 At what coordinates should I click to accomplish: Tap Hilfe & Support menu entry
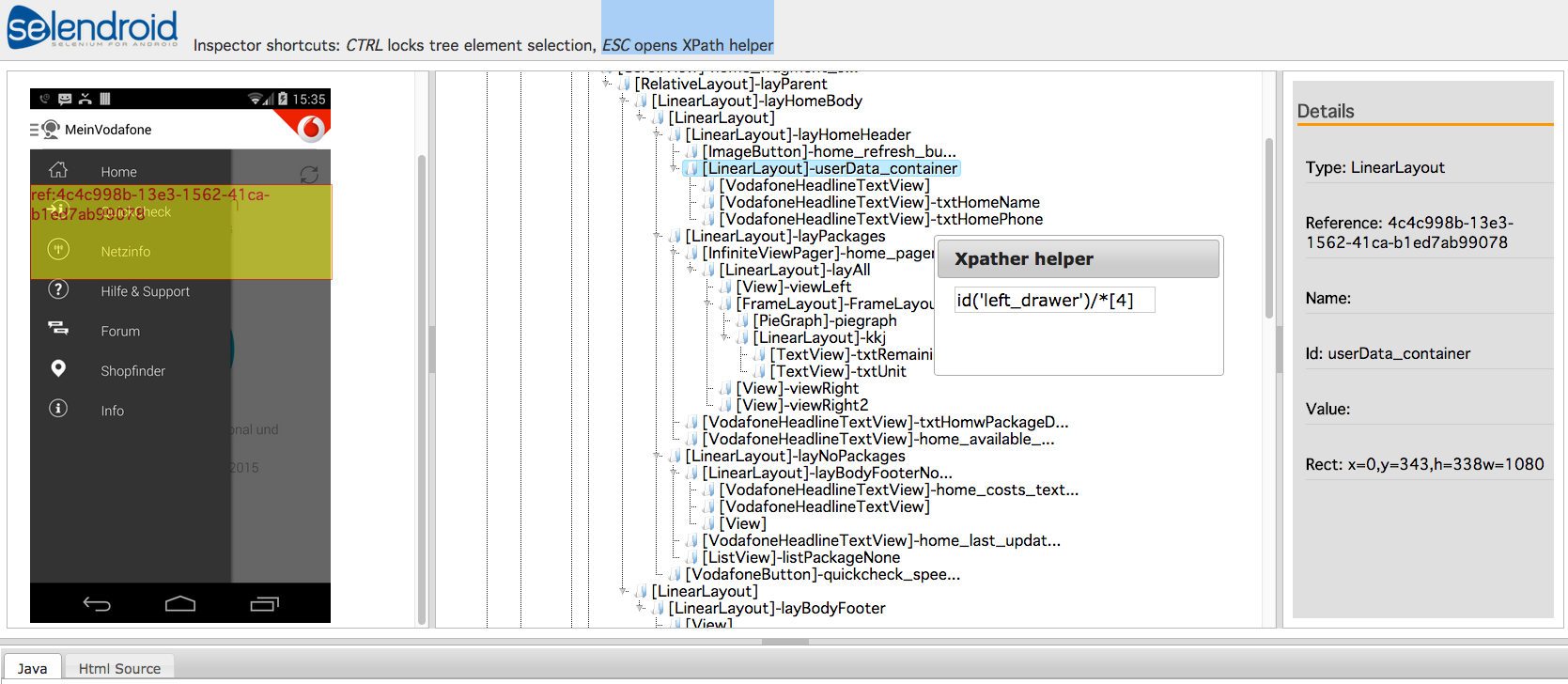point(146,292)
